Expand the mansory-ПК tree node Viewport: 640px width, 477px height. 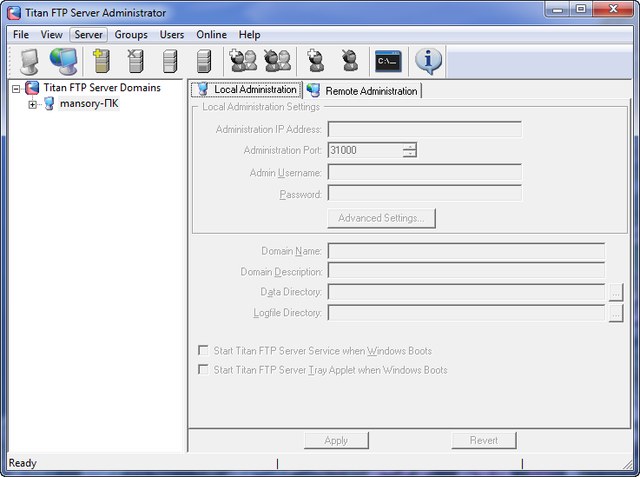point(32,105)
